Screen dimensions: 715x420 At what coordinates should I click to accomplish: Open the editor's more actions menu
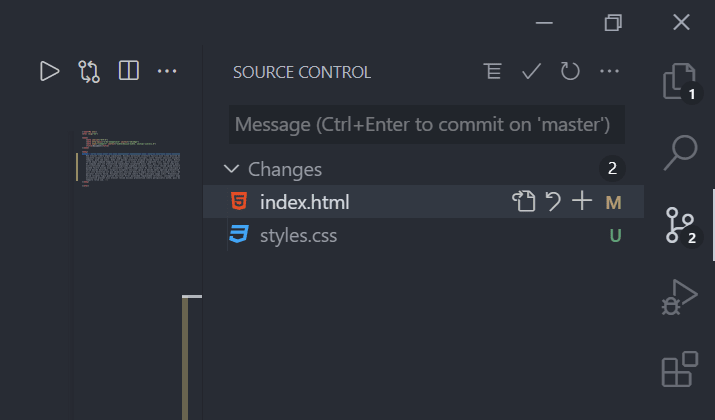[x=167, y=71]
